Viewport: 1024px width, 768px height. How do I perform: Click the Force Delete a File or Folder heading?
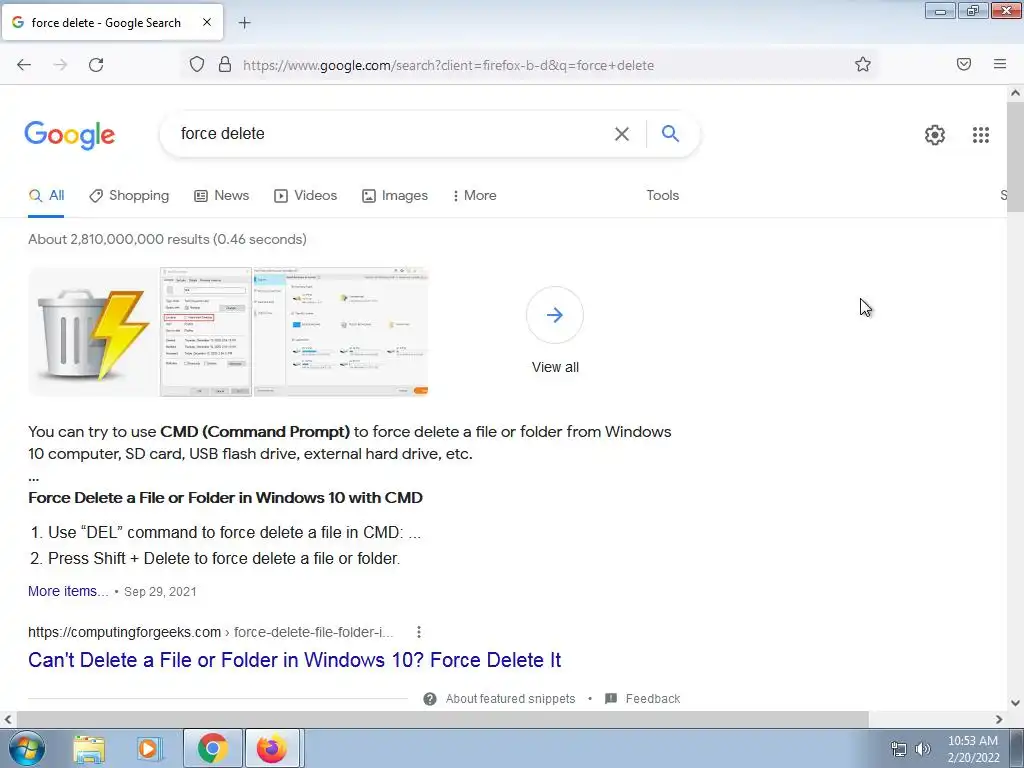[x=225, y=498]
